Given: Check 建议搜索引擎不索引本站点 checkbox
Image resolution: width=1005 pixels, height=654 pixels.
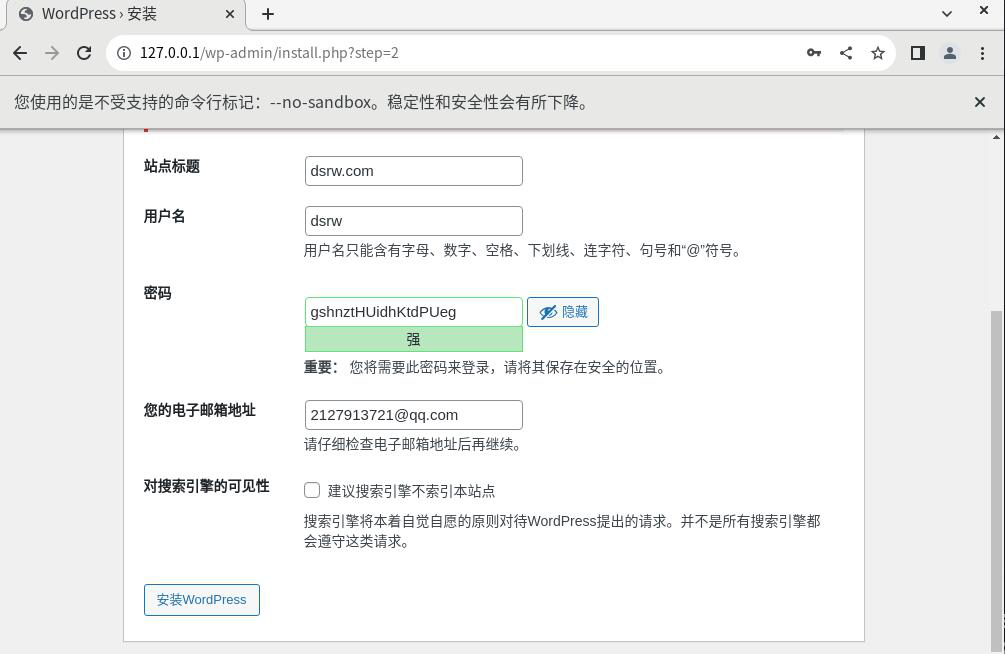Looking at the screenshot, I should [x=312, y=490].
